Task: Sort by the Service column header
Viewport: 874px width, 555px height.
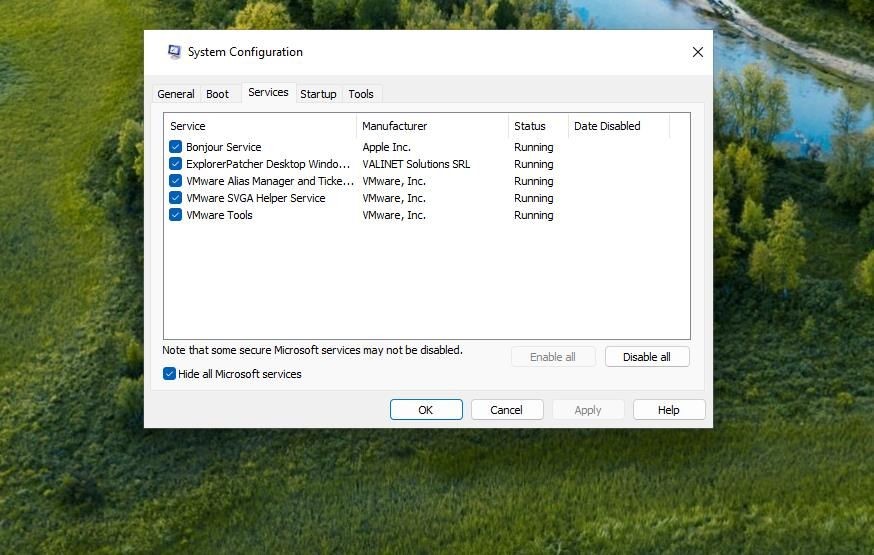Action: (x=260, y=126)
